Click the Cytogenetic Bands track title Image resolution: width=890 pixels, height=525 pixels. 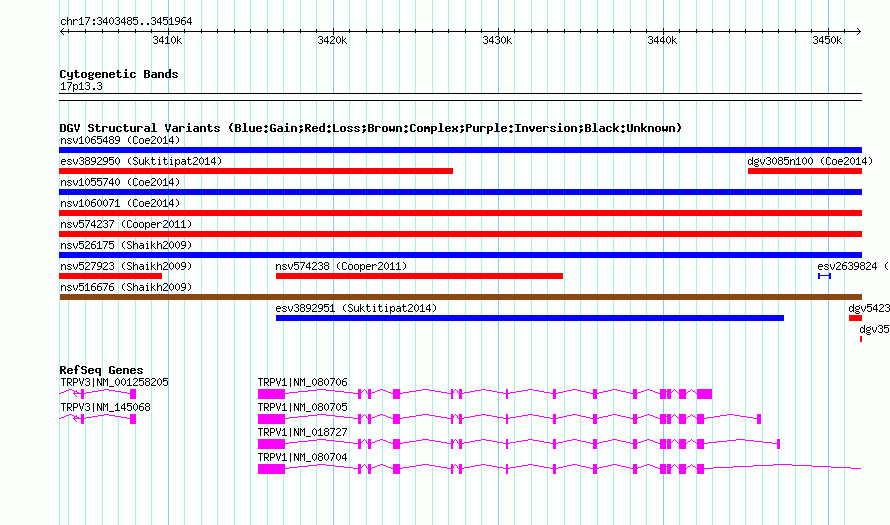click(x=119, y=74)
